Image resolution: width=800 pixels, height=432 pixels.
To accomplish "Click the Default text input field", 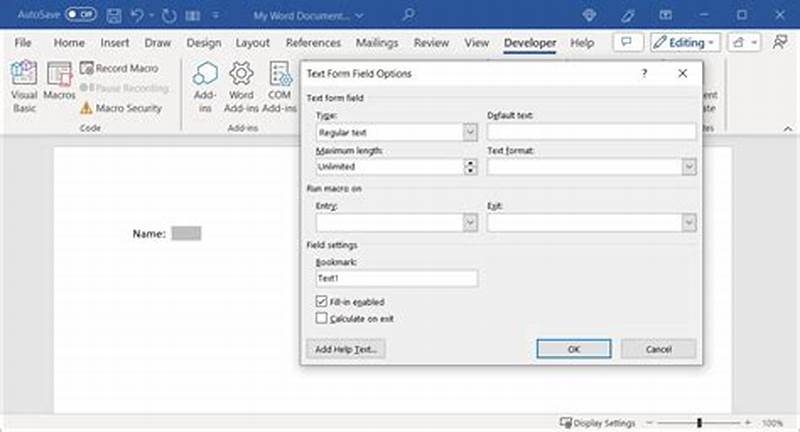I will coord(591,132).
